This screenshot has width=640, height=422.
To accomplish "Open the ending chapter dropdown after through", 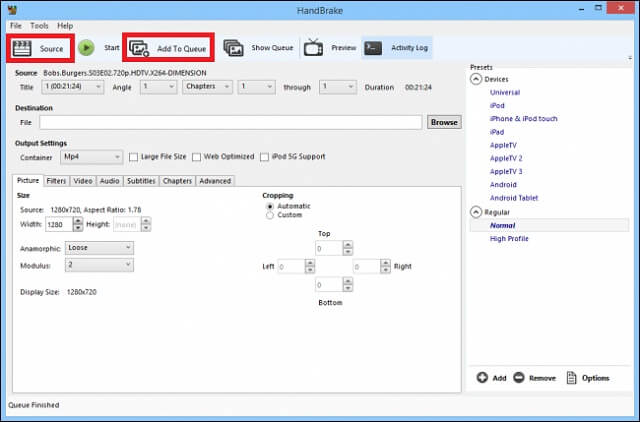I will pos(338,87).
